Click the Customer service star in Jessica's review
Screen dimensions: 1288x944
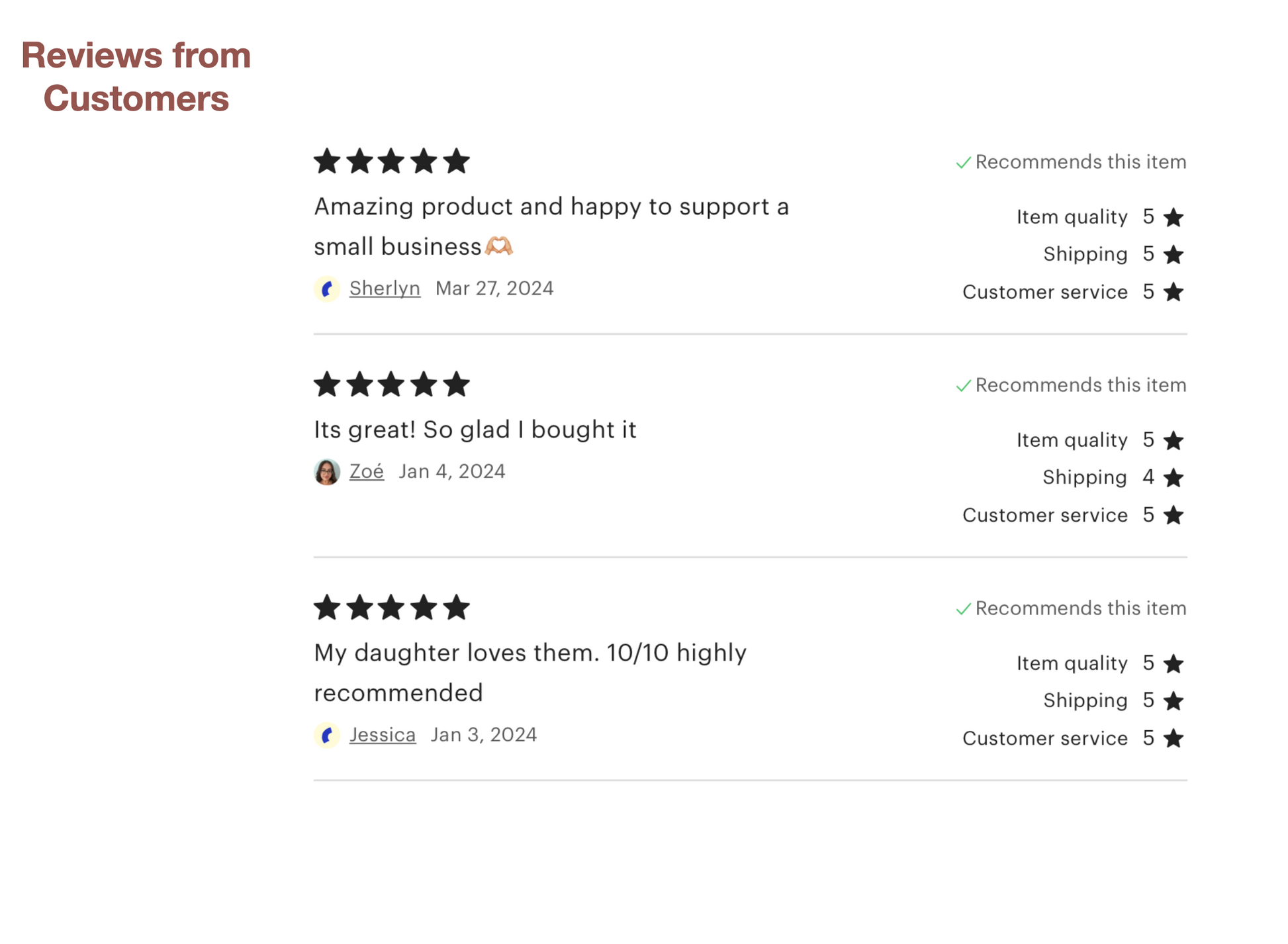pos(1173,739)
